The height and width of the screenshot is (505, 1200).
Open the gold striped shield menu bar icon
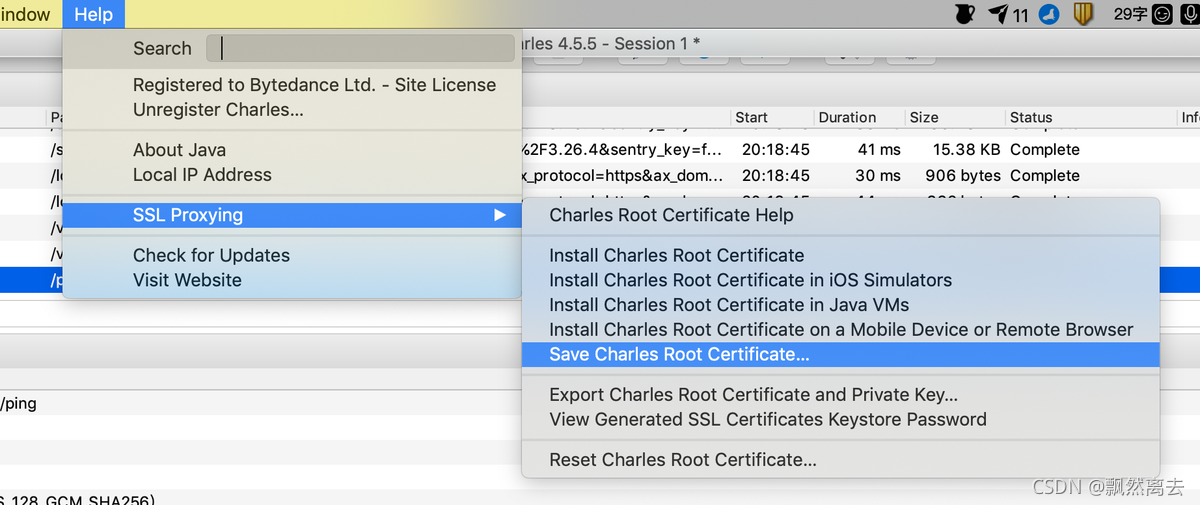click(1083, 14)
